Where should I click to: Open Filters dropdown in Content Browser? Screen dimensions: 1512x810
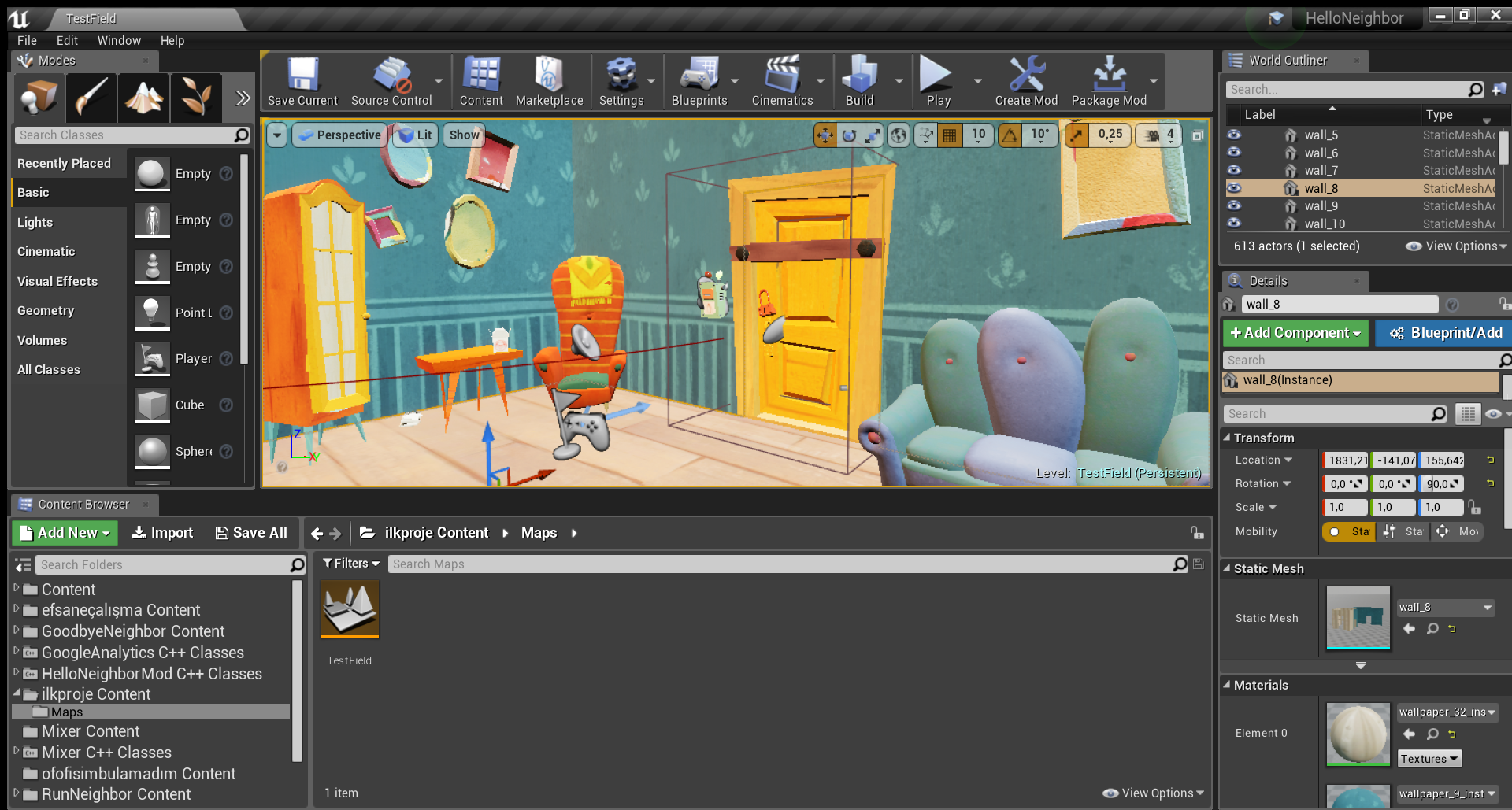(x=351, y=564)
